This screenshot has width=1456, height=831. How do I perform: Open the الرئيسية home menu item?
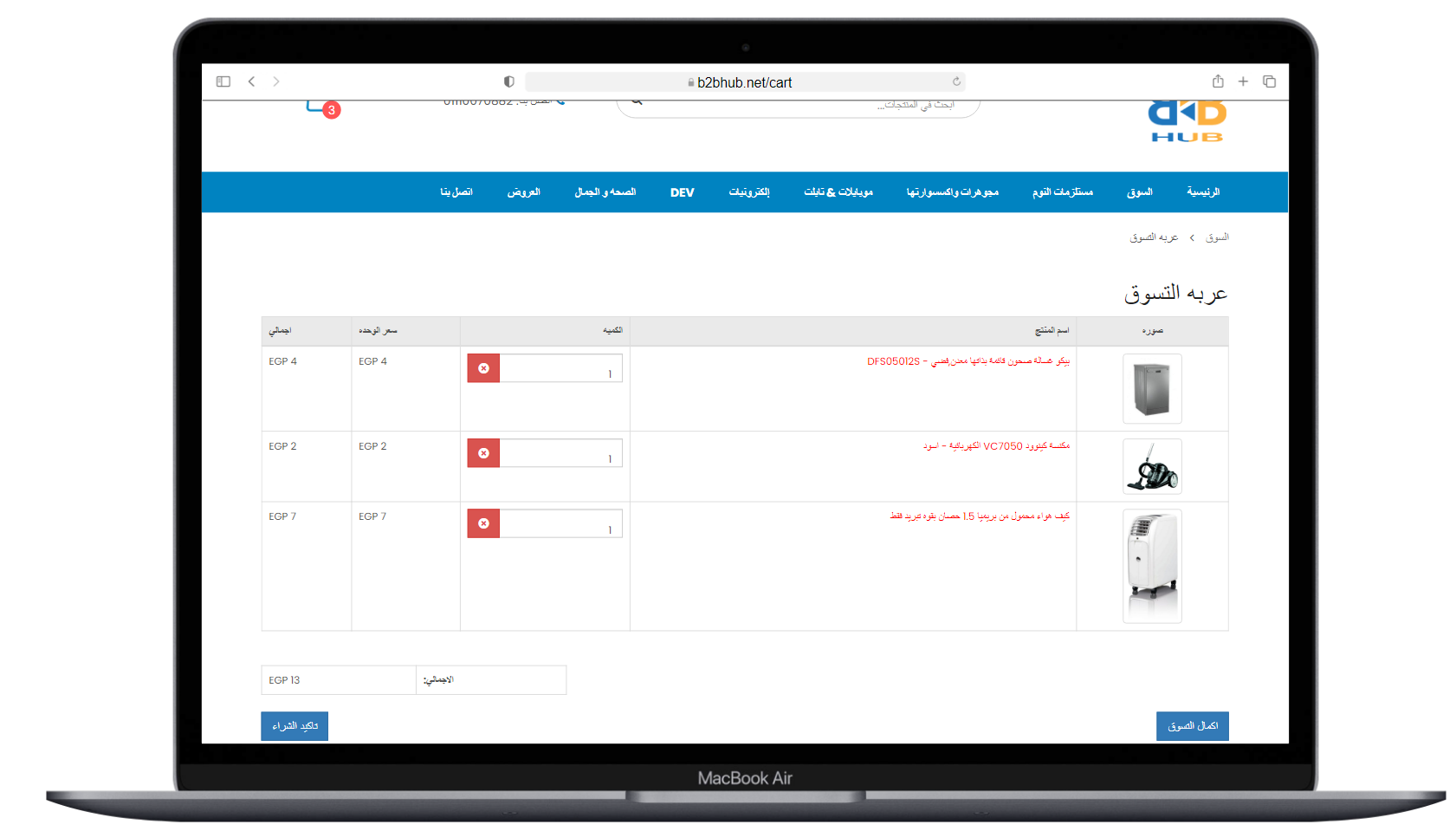(x=1203, y=192)
